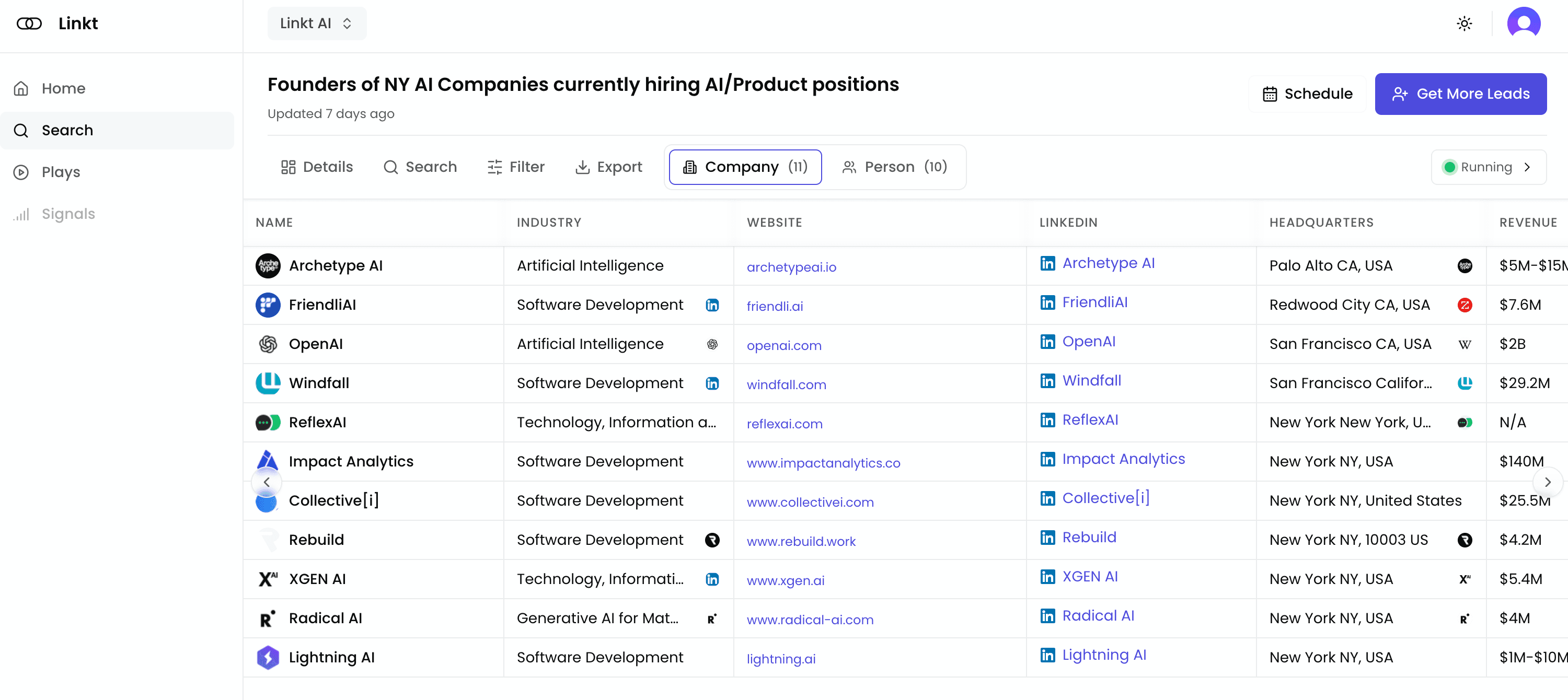Click the Home icon in sidebar

(21, 88)
